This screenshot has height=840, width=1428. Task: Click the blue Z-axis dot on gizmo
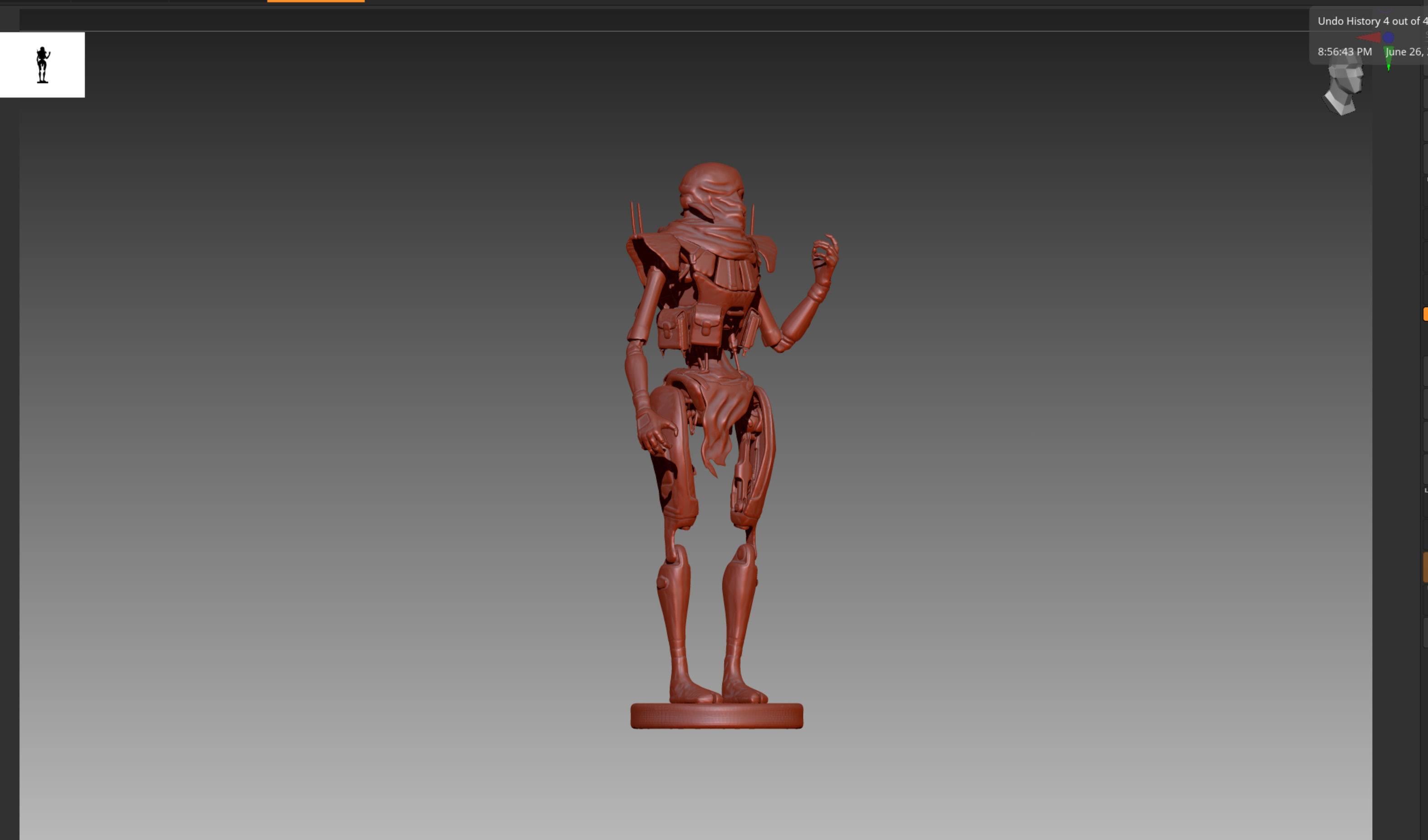pyautogui.click(x=1389, y=37)
